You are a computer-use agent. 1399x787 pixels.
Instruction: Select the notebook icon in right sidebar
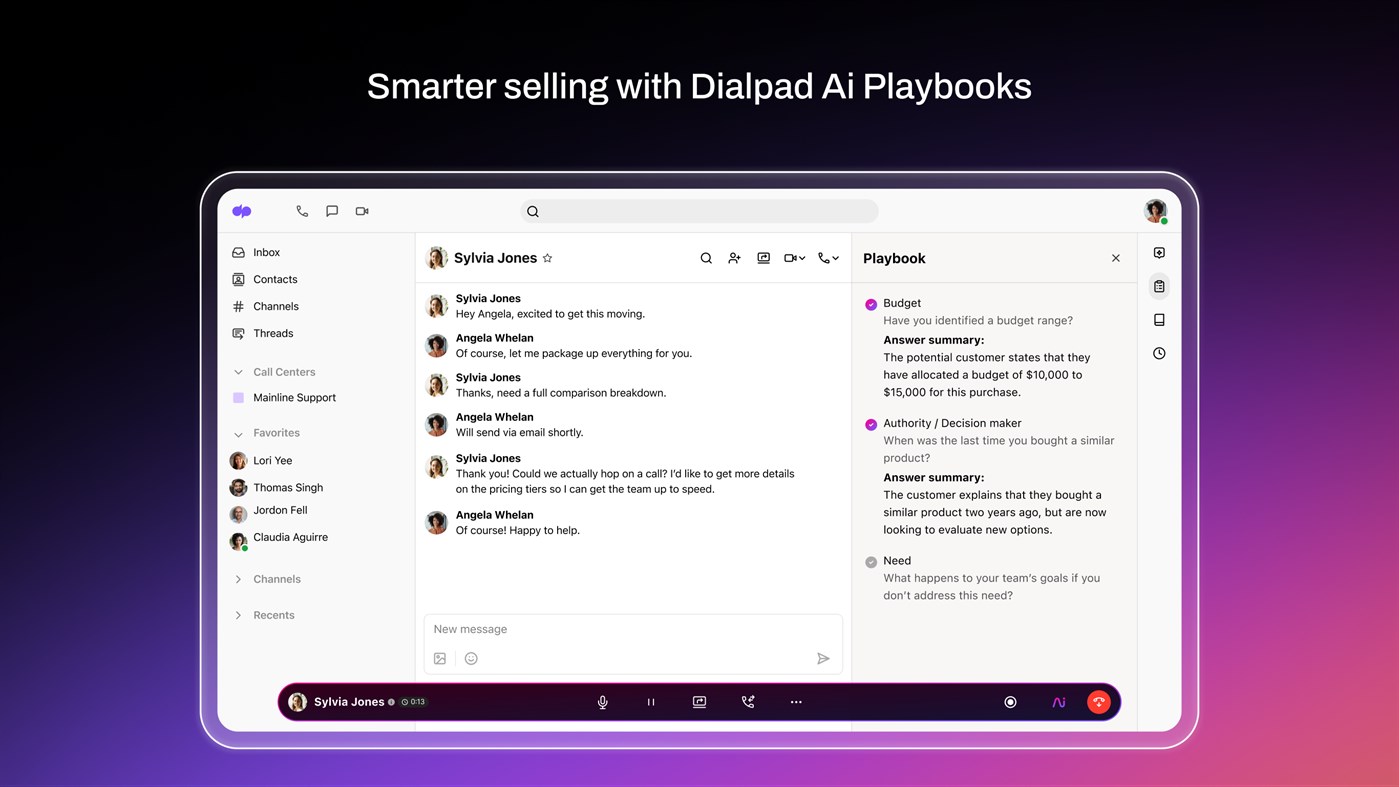(x=1158, y=319)
